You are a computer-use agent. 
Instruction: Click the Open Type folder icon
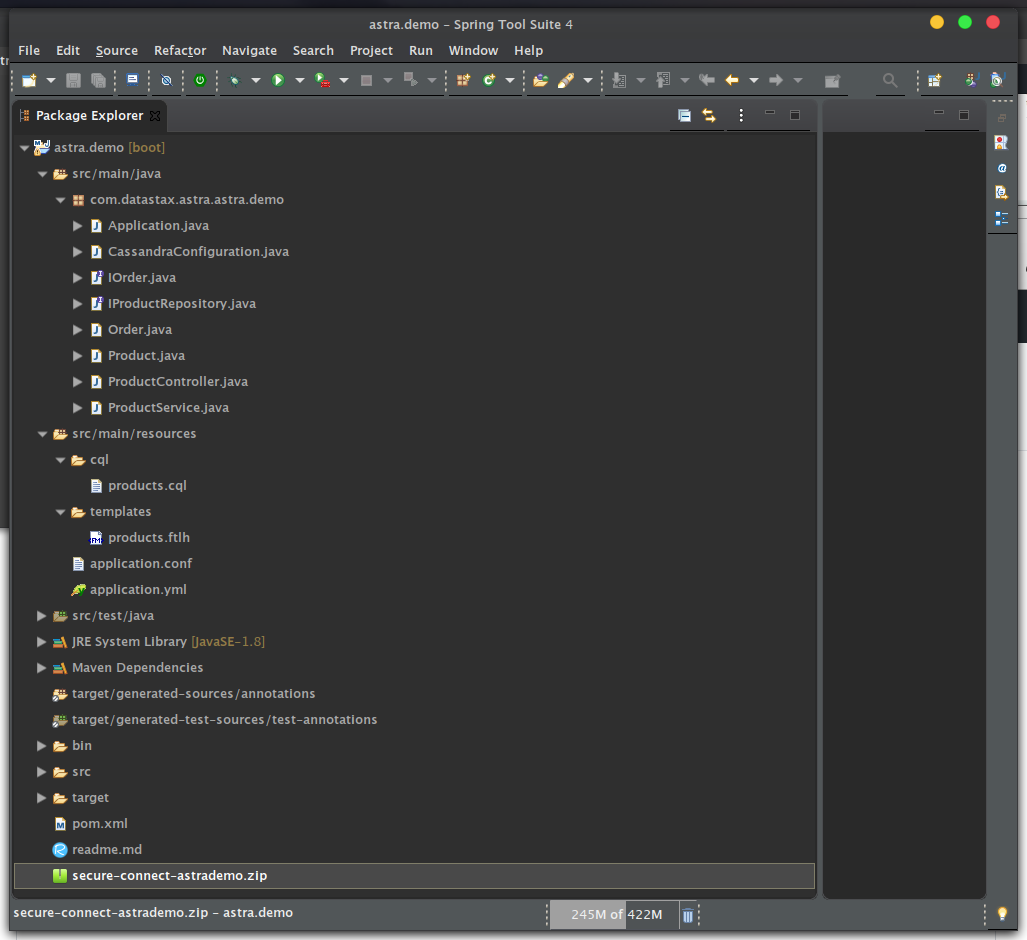point(540,80)
